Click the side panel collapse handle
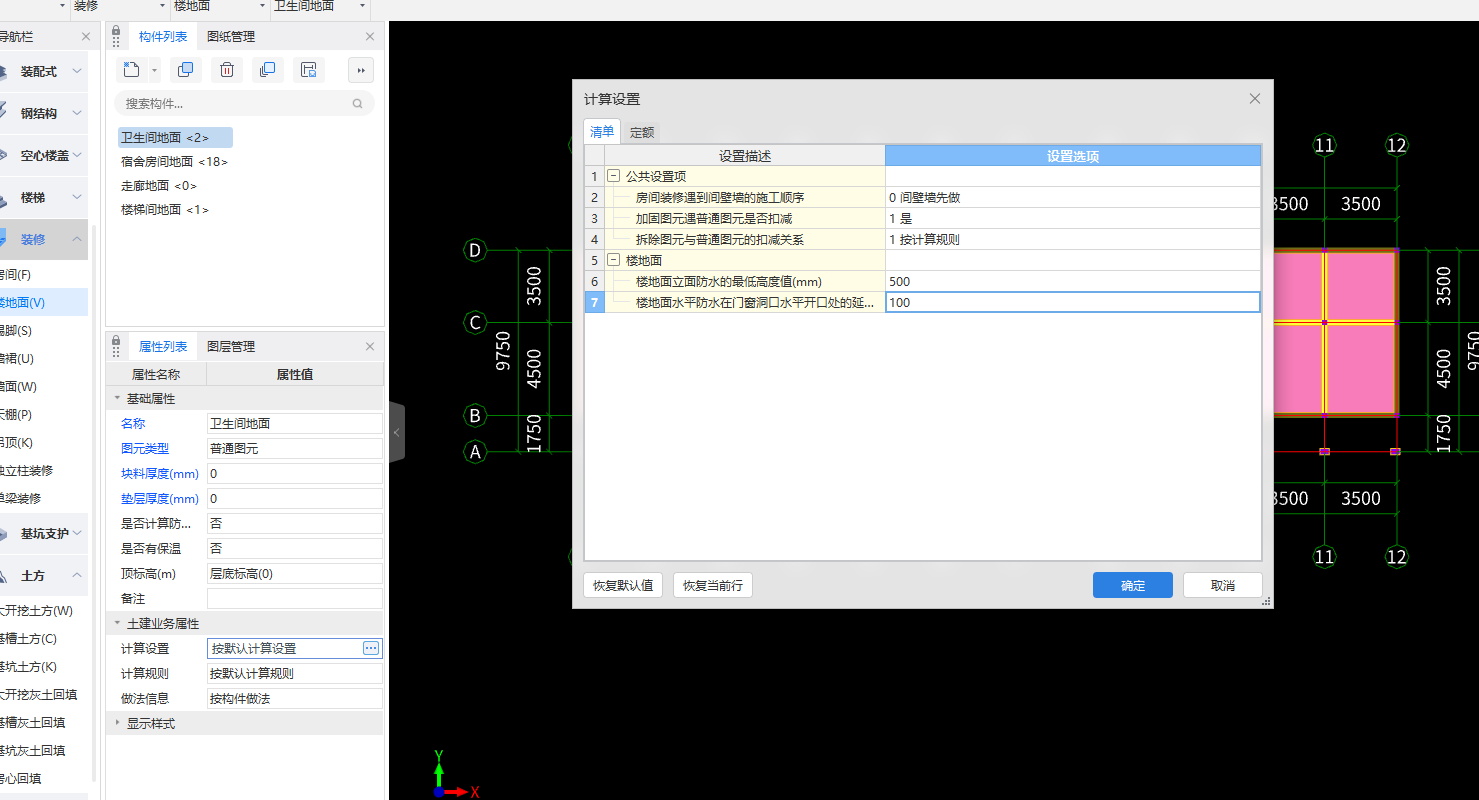Screen dimensions: 1479x800 pyautogui.click(x=396, y=432)
